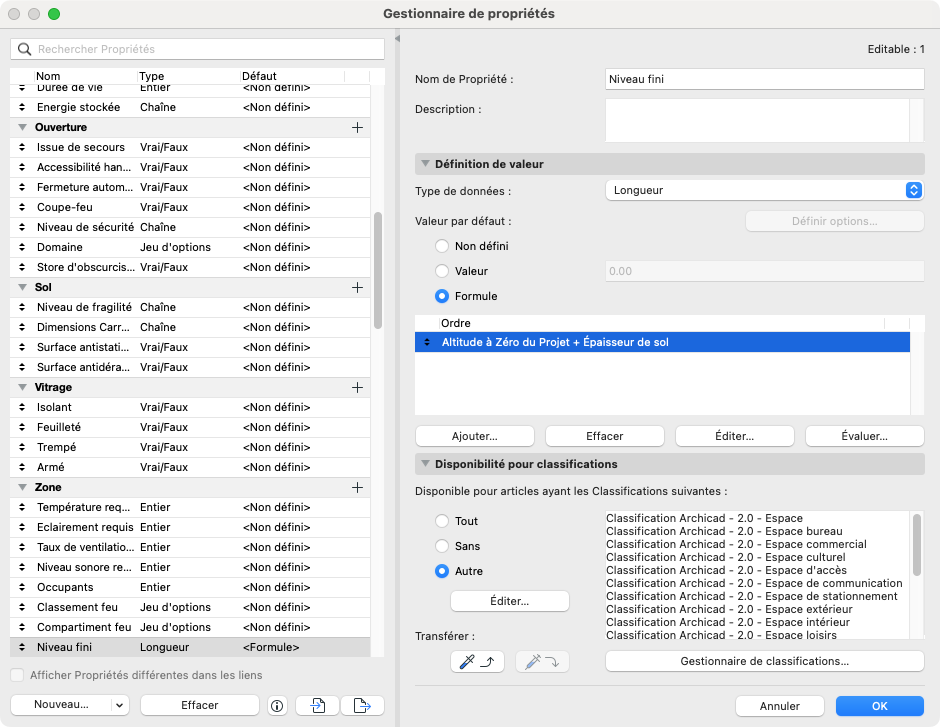
Task: Click the Nom de Propriété text field
Action: pyautogui.click(x=764, y=79)
